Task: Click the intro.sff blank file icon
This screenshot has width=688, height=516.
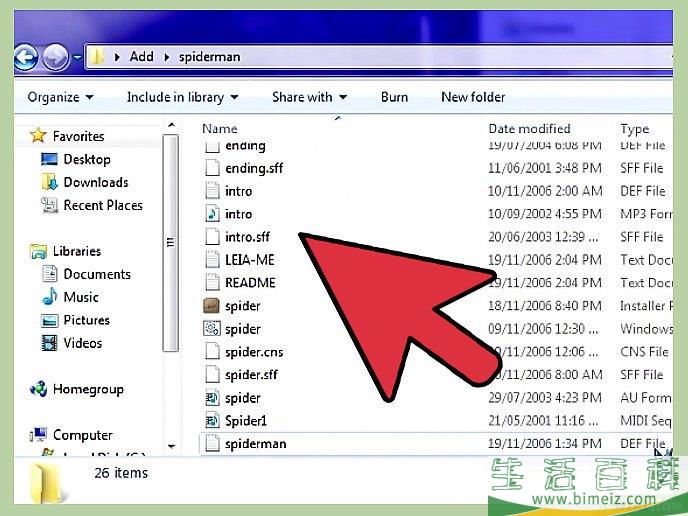Action: coord(212,236)
